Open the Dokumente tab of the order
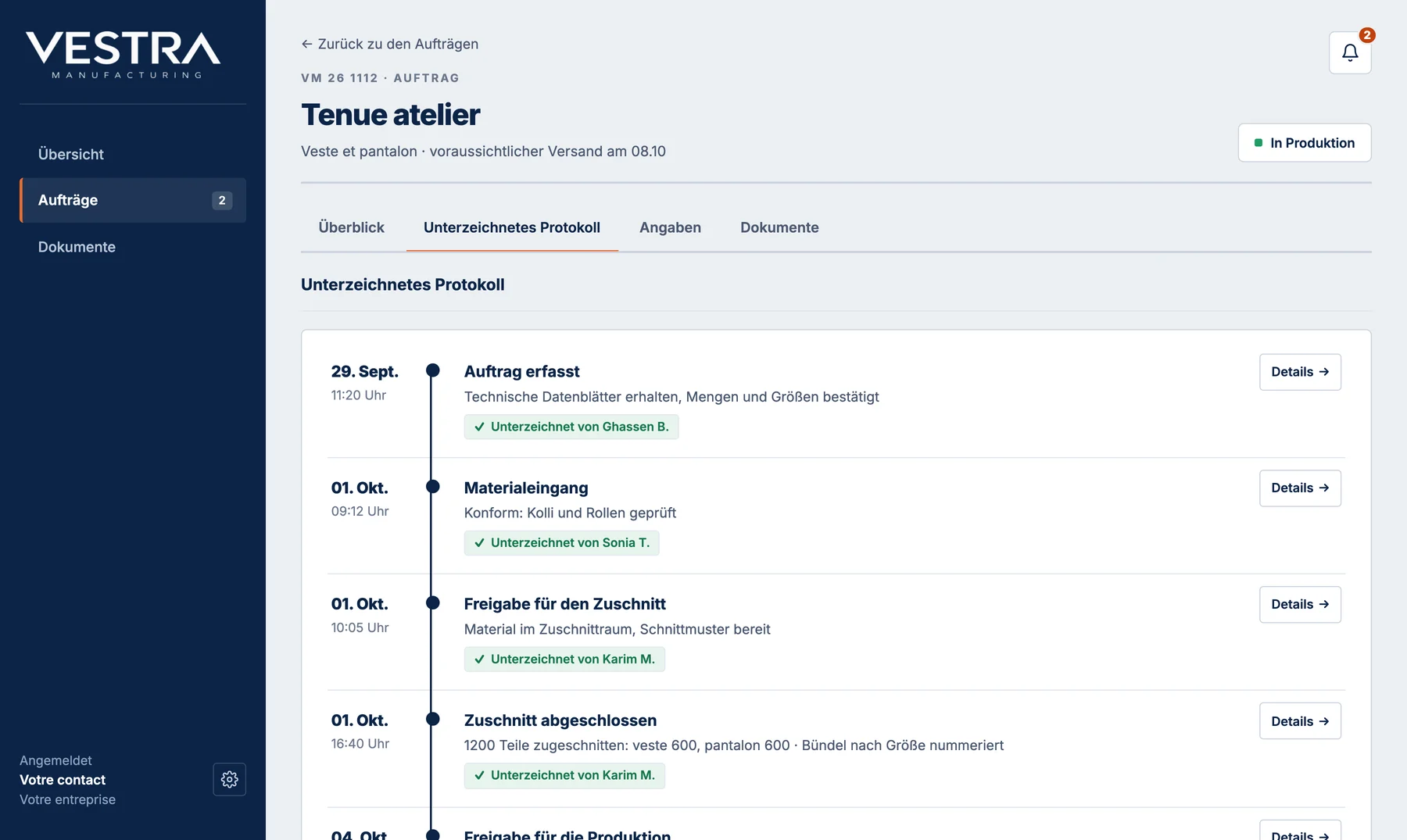 (x=779, y=227)
